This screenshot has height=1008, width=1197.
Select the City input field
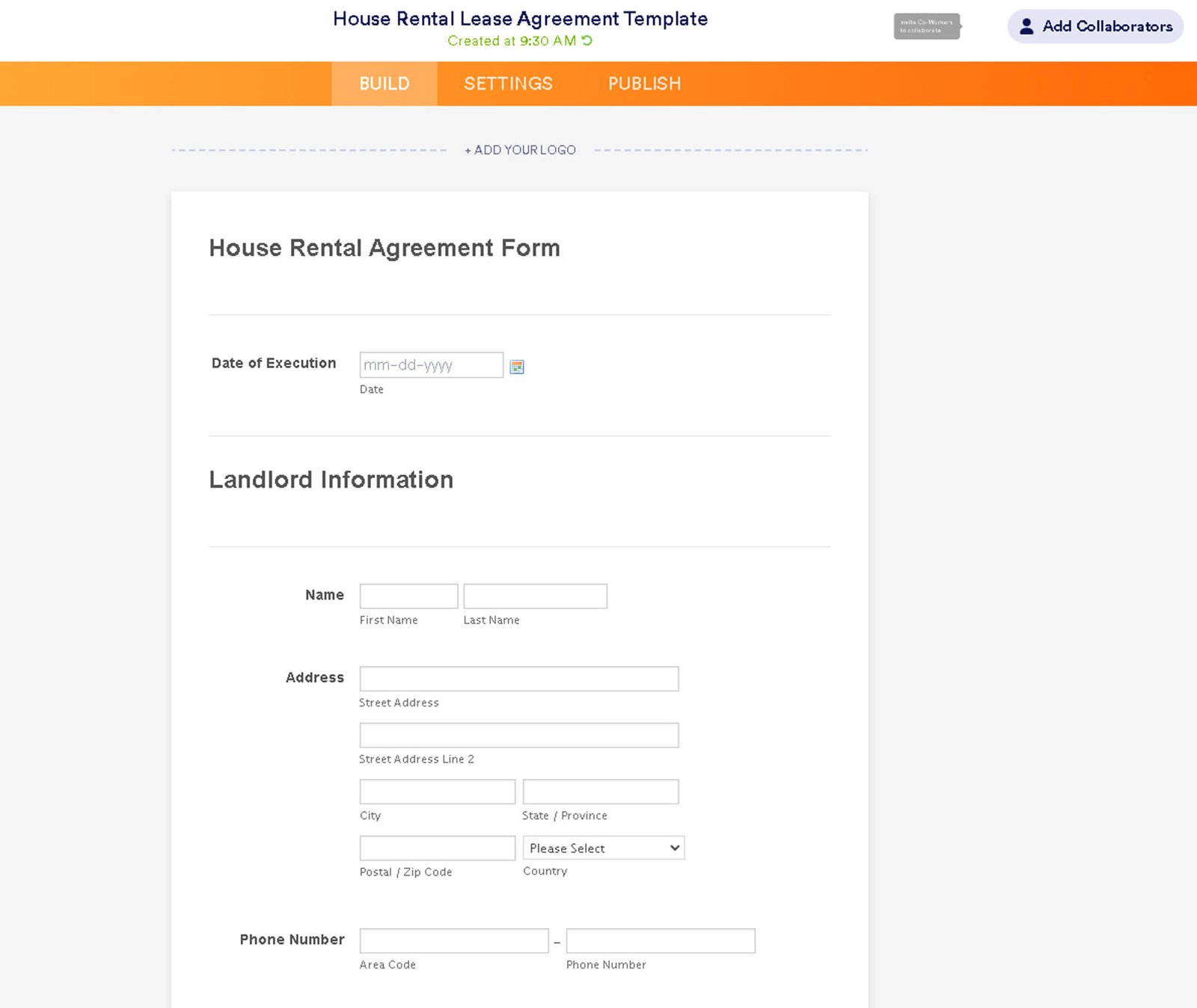[438, 792]
